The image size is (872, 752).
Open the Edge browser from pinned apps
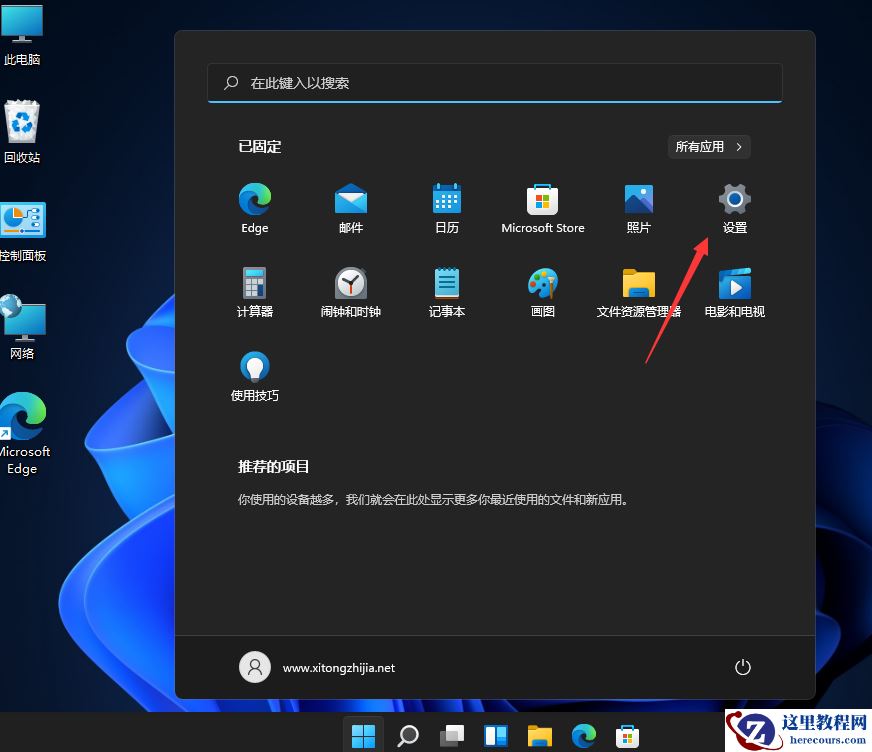(254, 207)
